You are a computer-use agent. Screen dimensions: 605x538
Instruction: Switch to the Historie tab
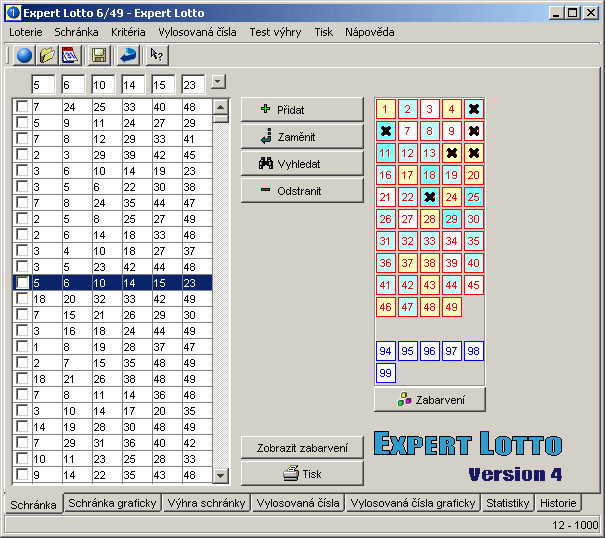pos(558,503)
